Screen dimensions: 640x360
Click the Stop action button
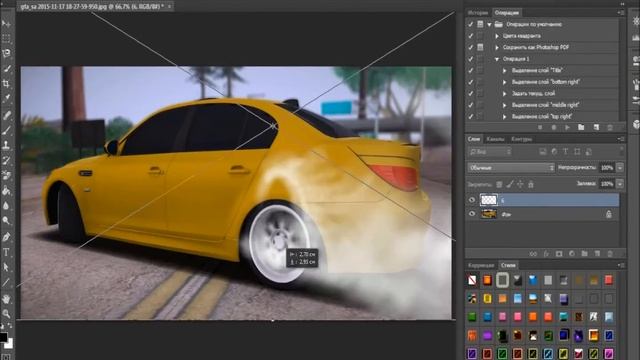(540, 128)
